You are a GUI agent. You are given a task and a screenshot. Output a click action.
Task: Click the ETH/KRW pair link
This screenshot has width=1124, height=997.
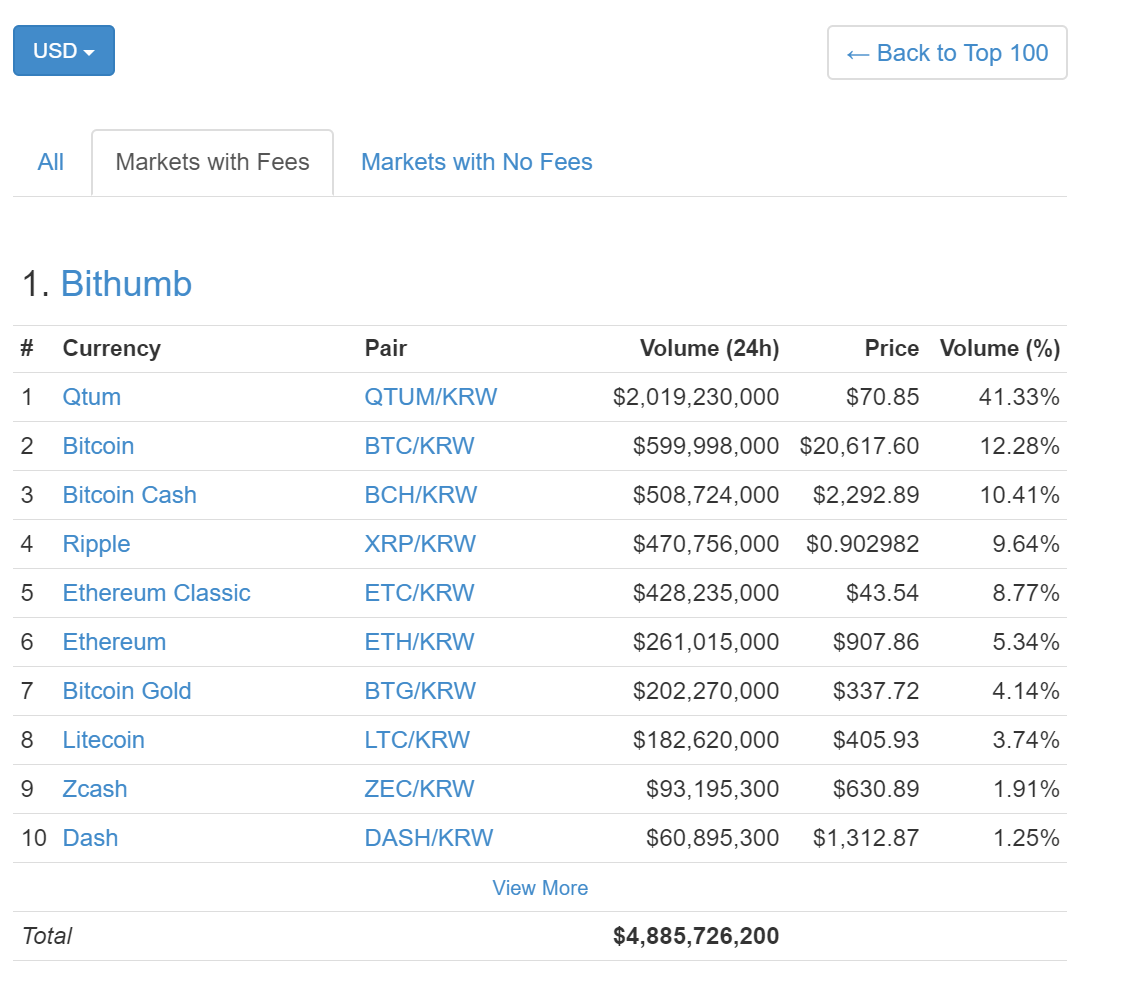click(419, 642)
